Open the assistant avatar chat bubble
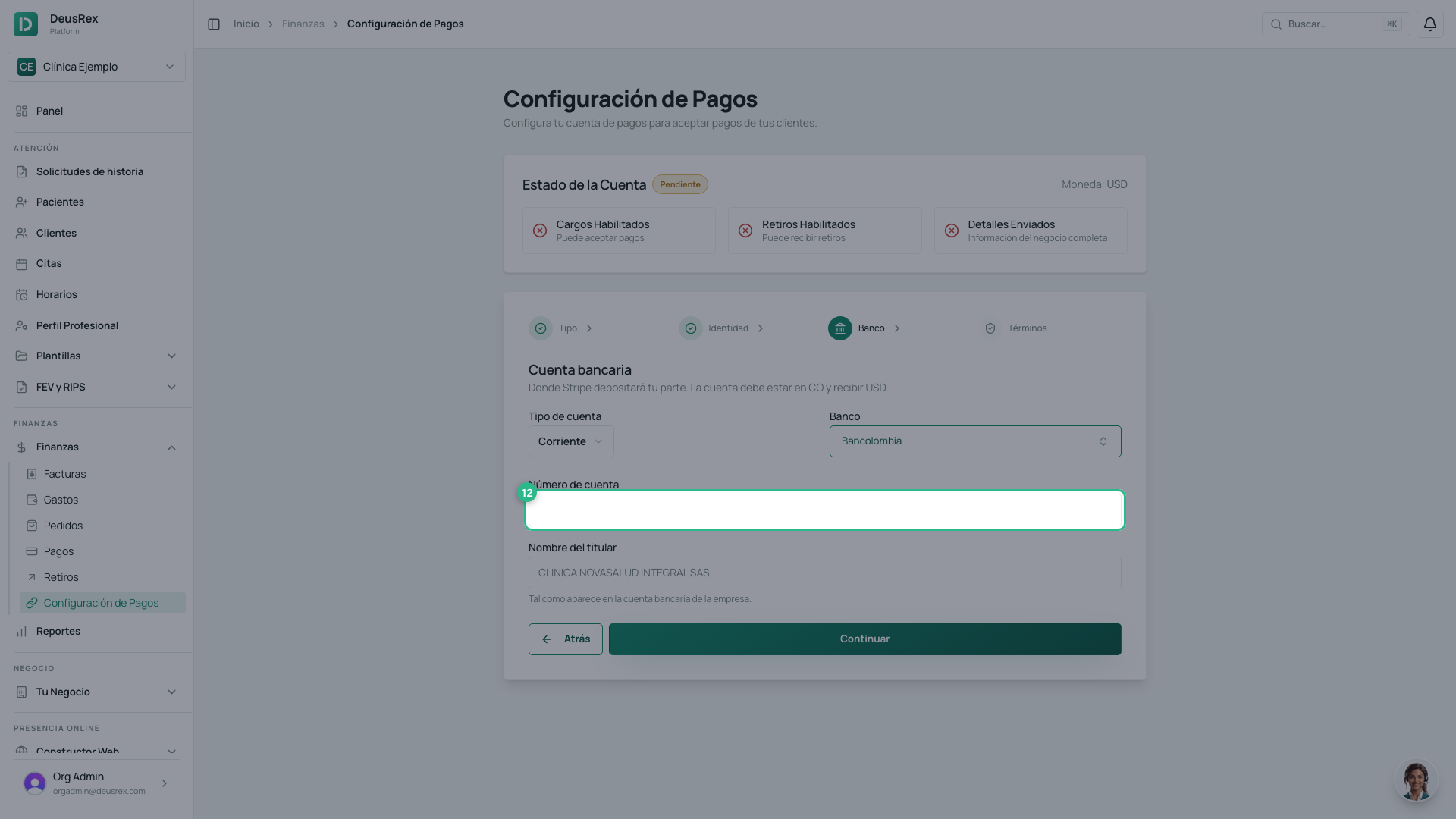Viewport: 1456px width, 819px height. tap(1416, 780)
